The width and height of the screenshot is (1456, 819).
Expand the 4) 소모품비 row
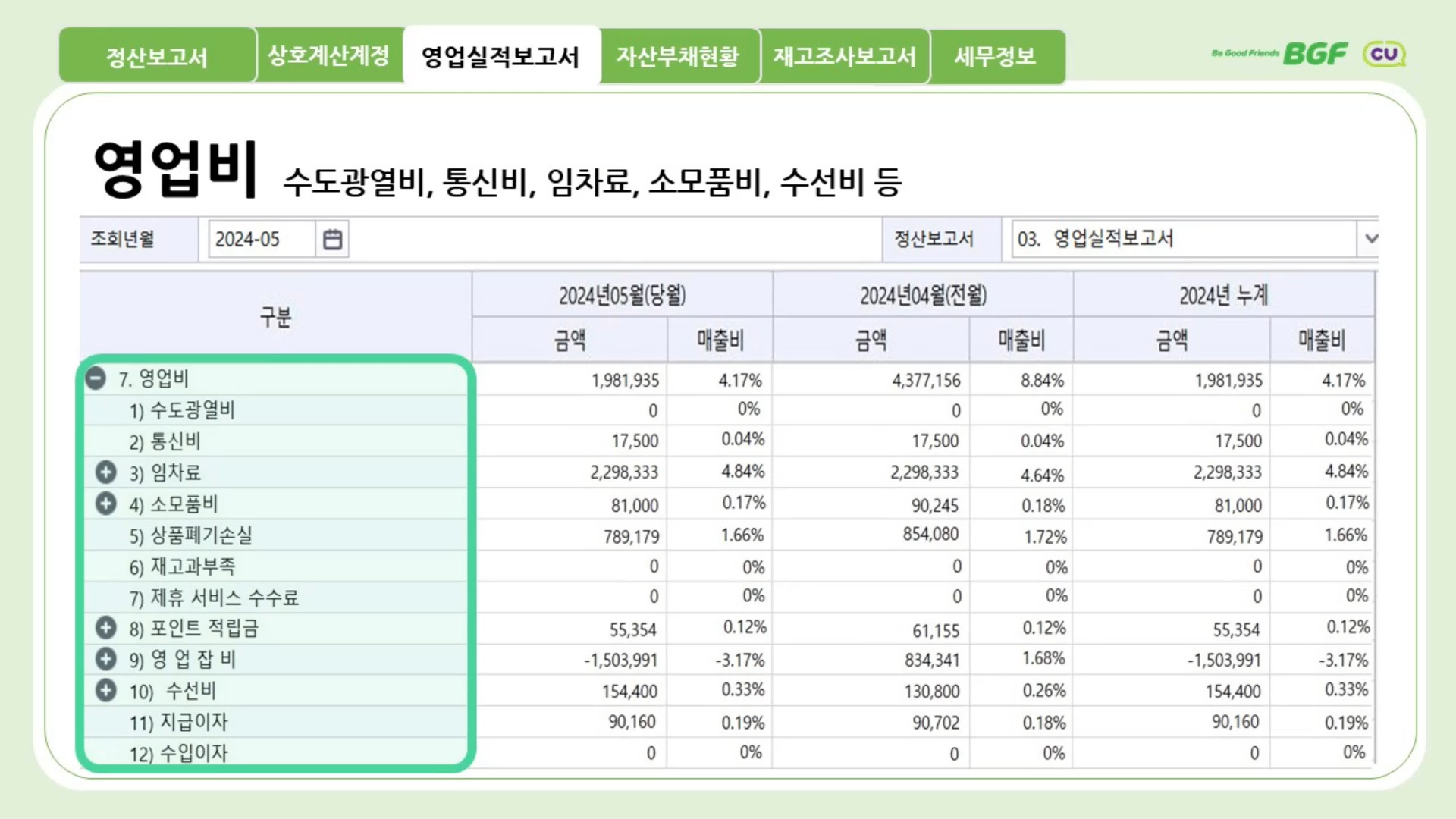[x=106, y=503]
